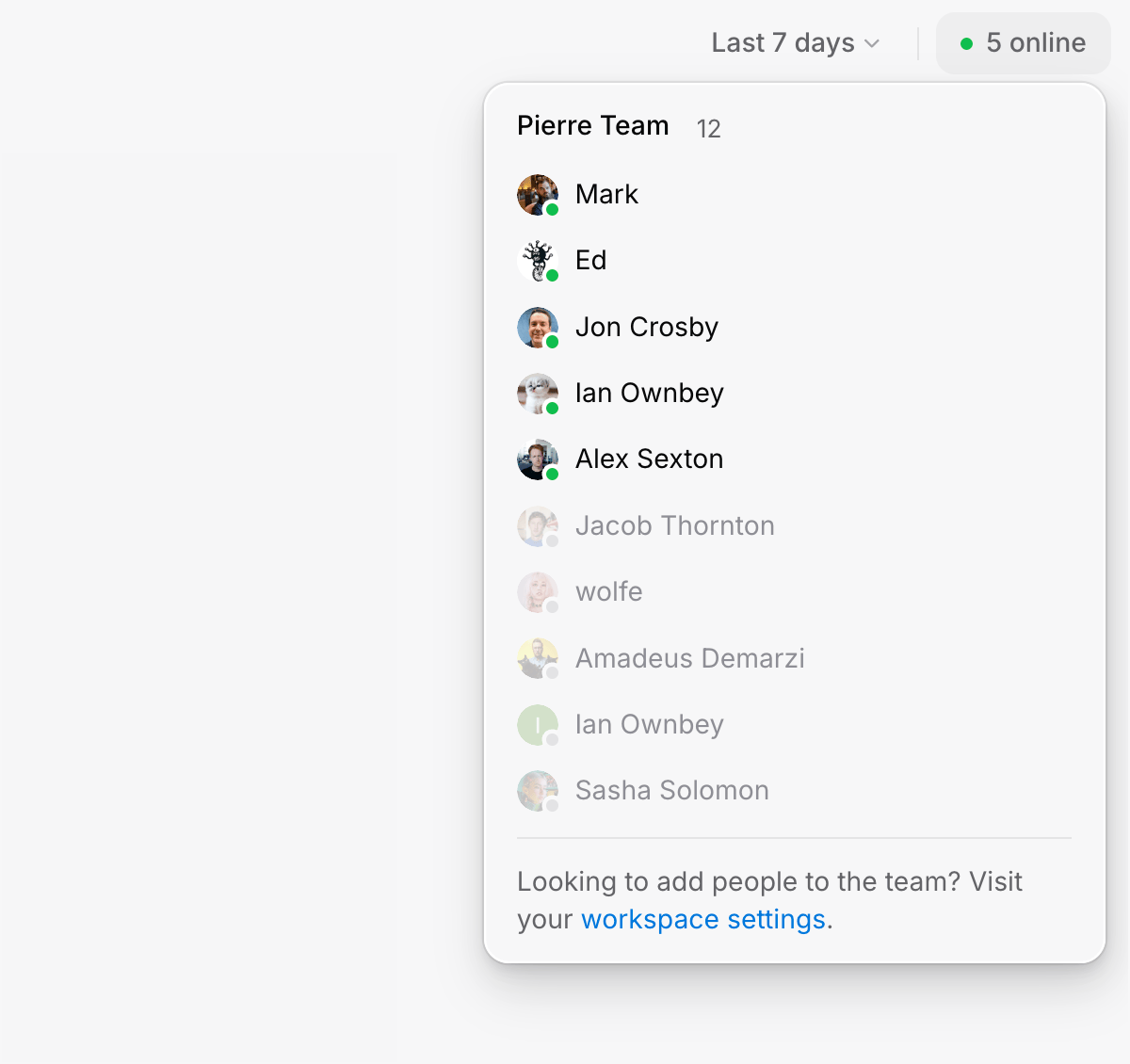Click Alex Sexton's avatar photo
Viewport: 1130px width, 1064px height.
538,459
